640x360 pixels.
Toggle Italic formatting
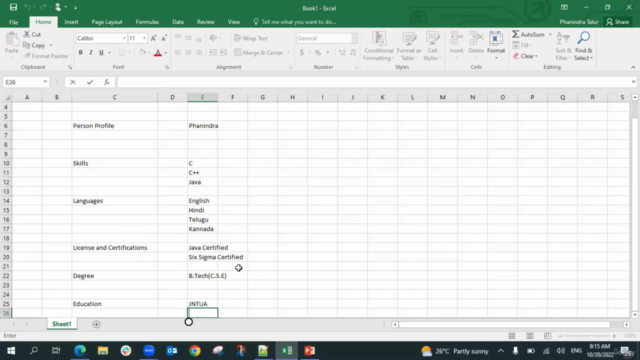91,53
